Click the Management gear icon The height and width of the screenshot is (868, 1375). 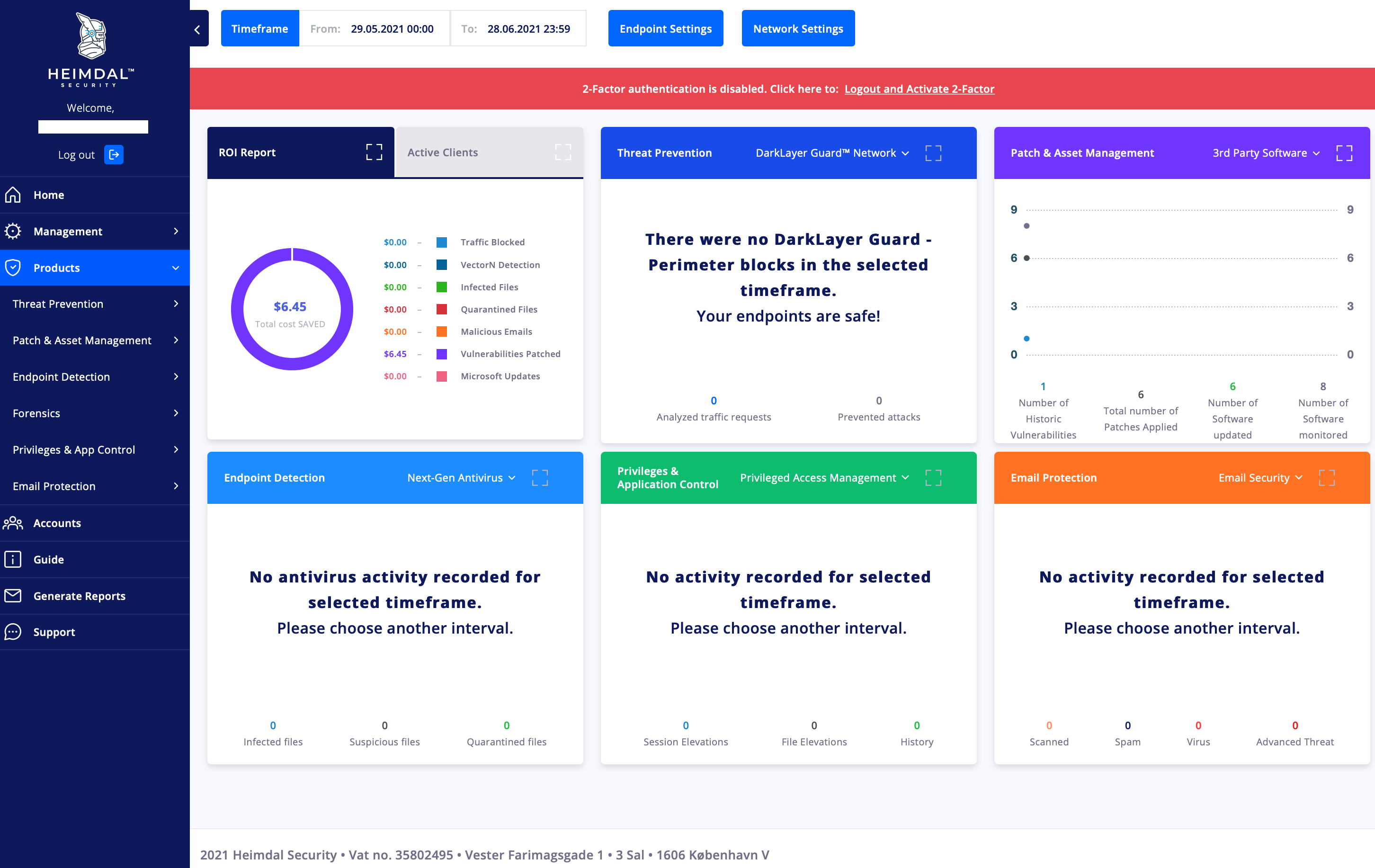pyautogui.click(x=13, y=231)
